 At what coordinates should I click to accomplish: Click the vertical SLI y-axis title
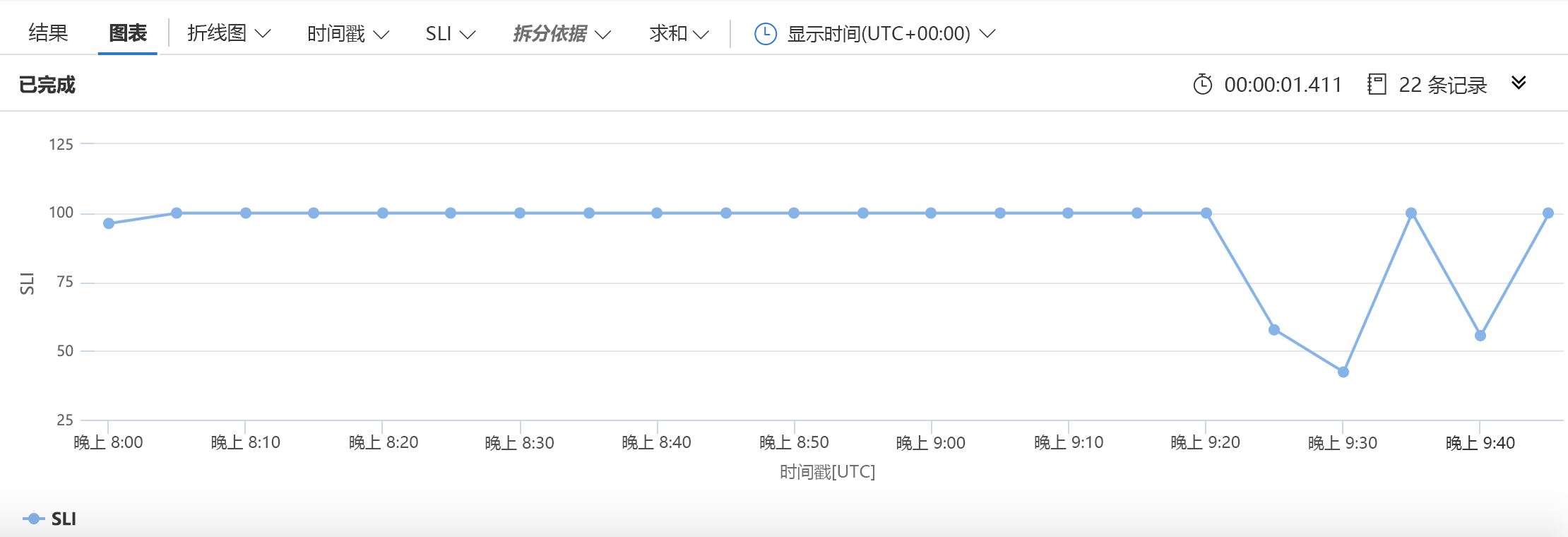click(x=27, y=283)
